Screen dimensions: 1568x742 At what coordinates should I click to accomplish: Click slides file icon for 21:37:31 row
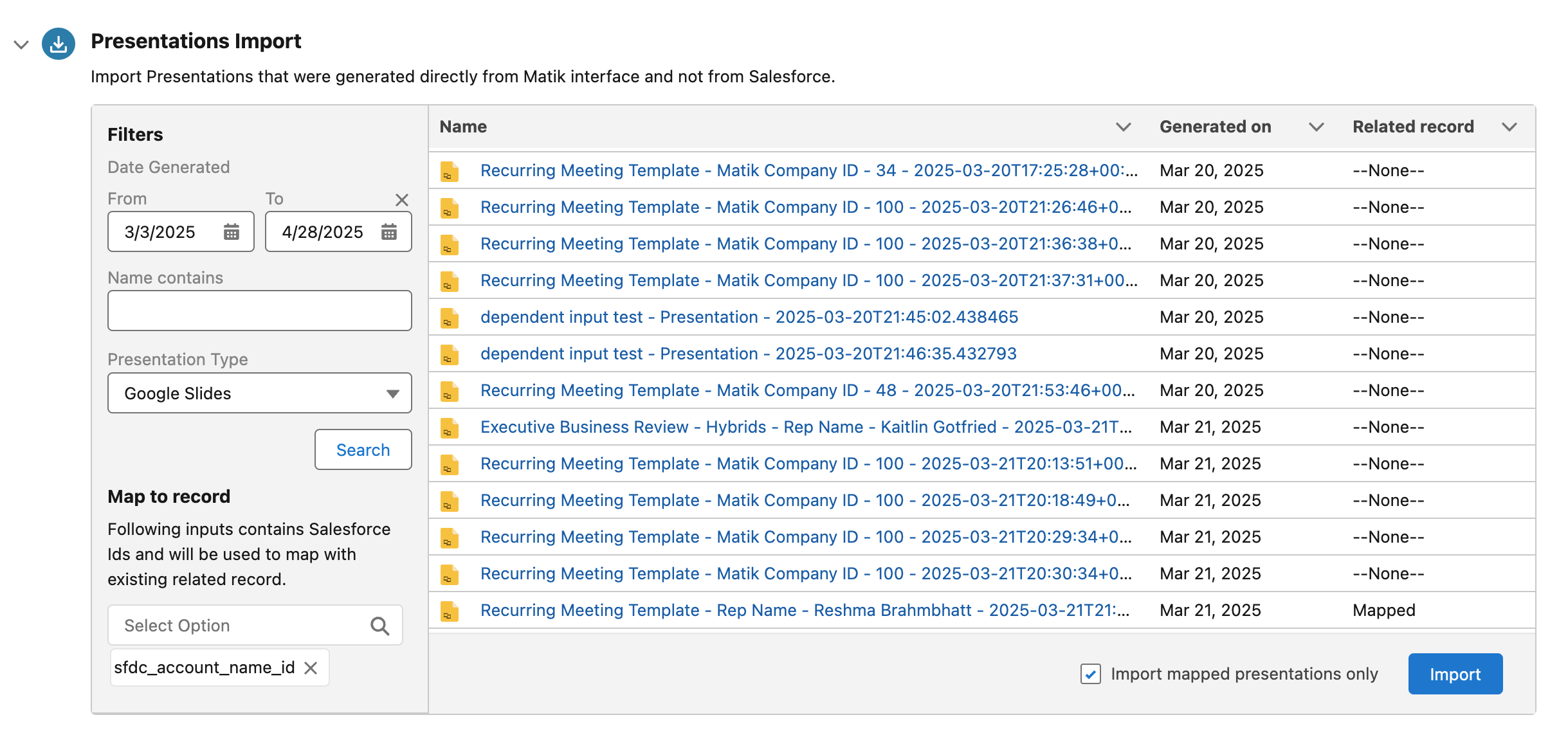pyautogui.click(x=450, y=281)
